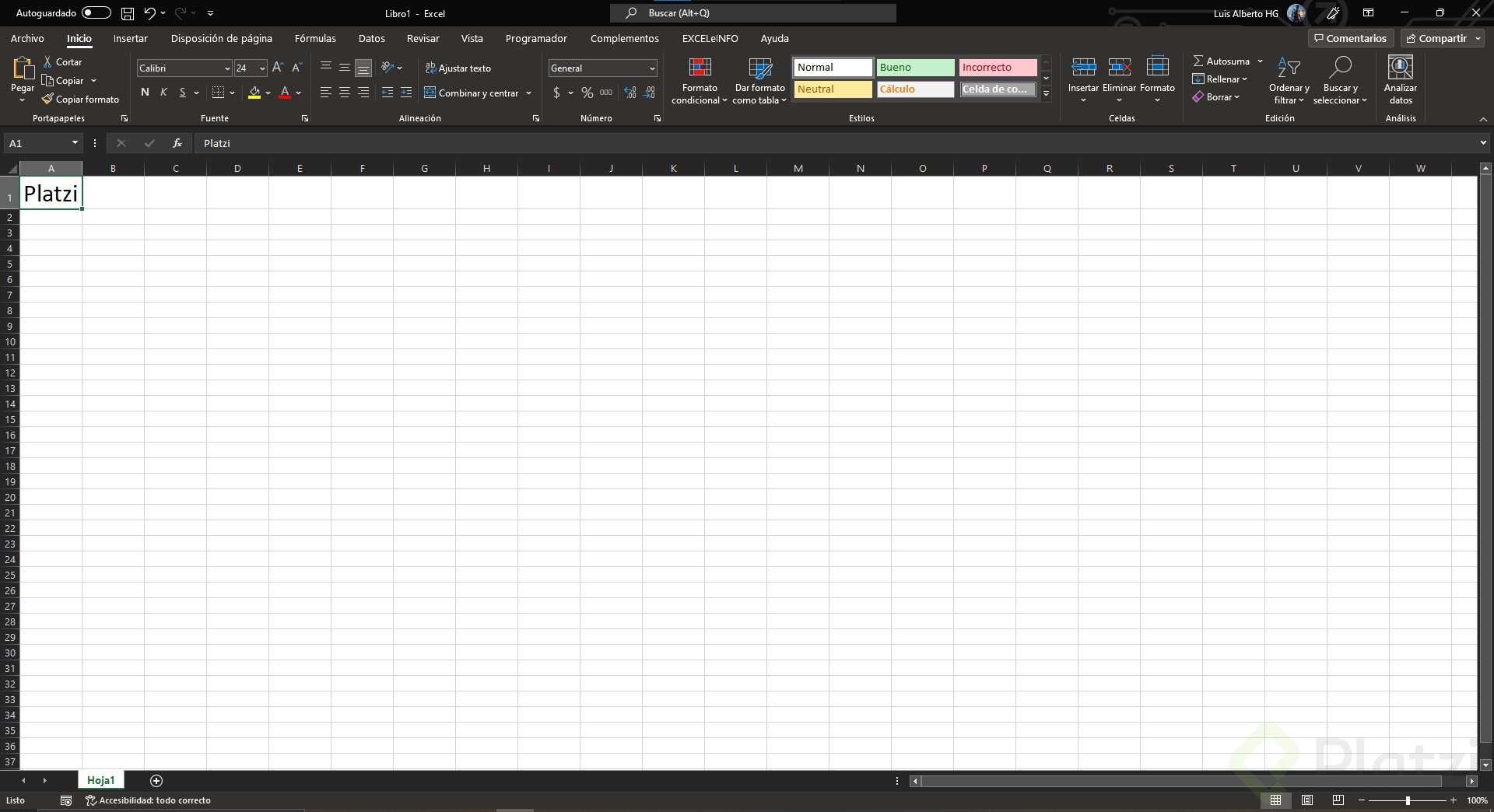
Task: Decrease indent icon in Alineación
Action: (x=388, y=93)
